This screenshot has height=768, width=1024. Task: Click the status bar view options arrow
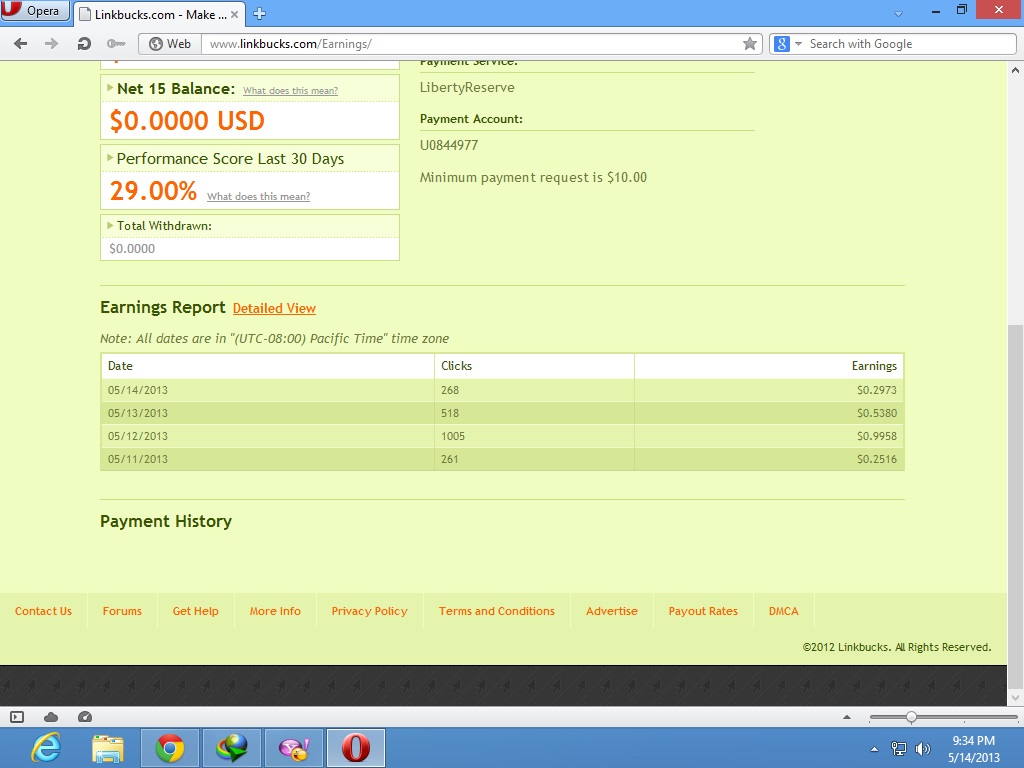coord(847,717)
